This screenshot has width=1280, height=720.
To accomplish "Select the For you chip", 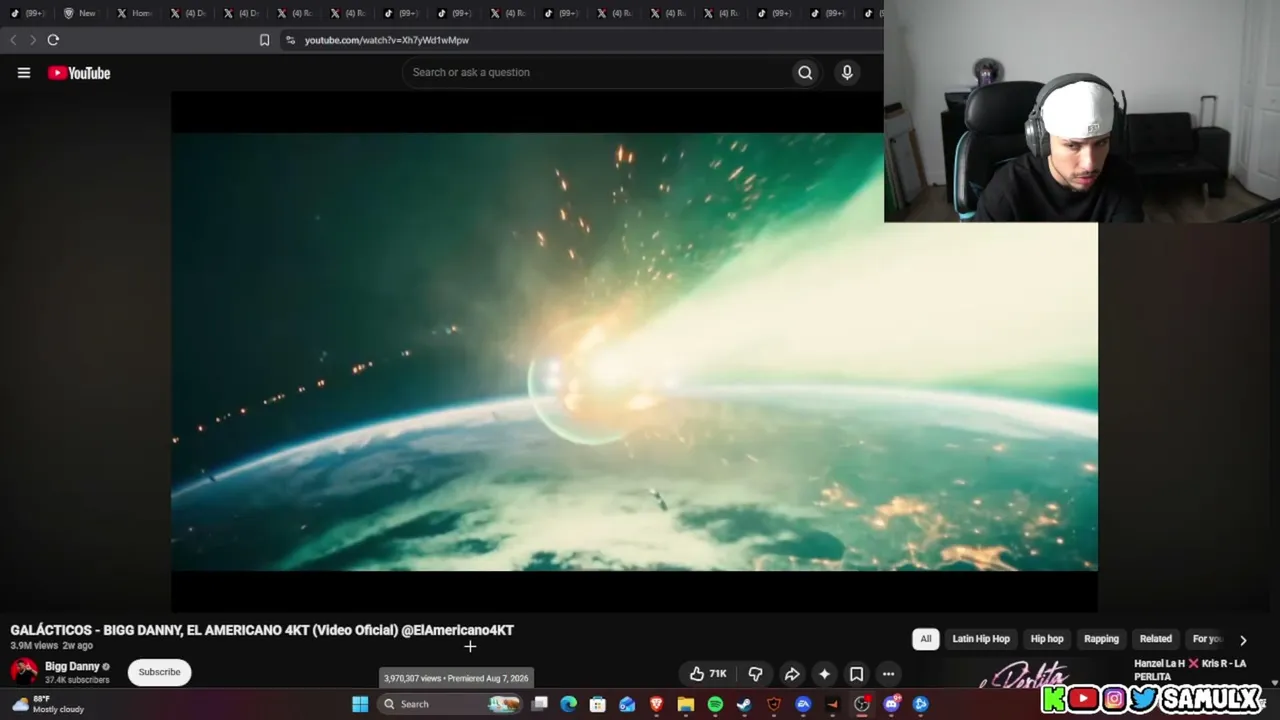I will (x=1206, y=639).
